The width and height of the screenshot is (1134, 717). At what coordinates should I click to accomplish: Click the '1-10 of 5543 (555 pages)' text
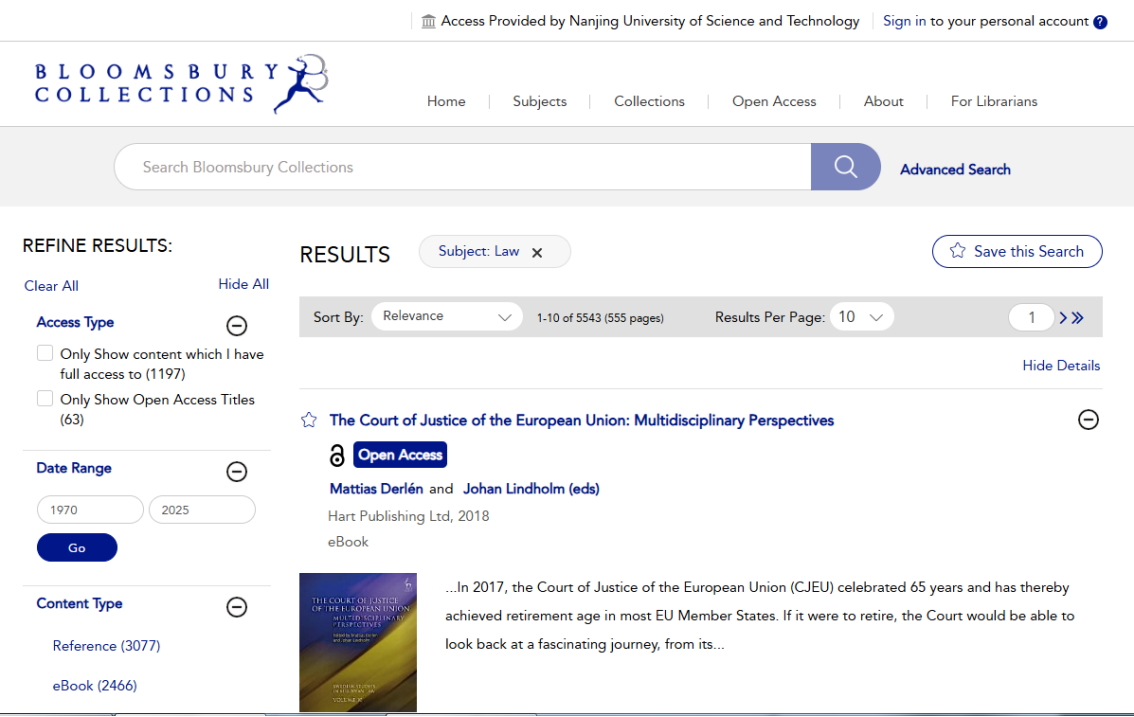[x=600, y=318]
